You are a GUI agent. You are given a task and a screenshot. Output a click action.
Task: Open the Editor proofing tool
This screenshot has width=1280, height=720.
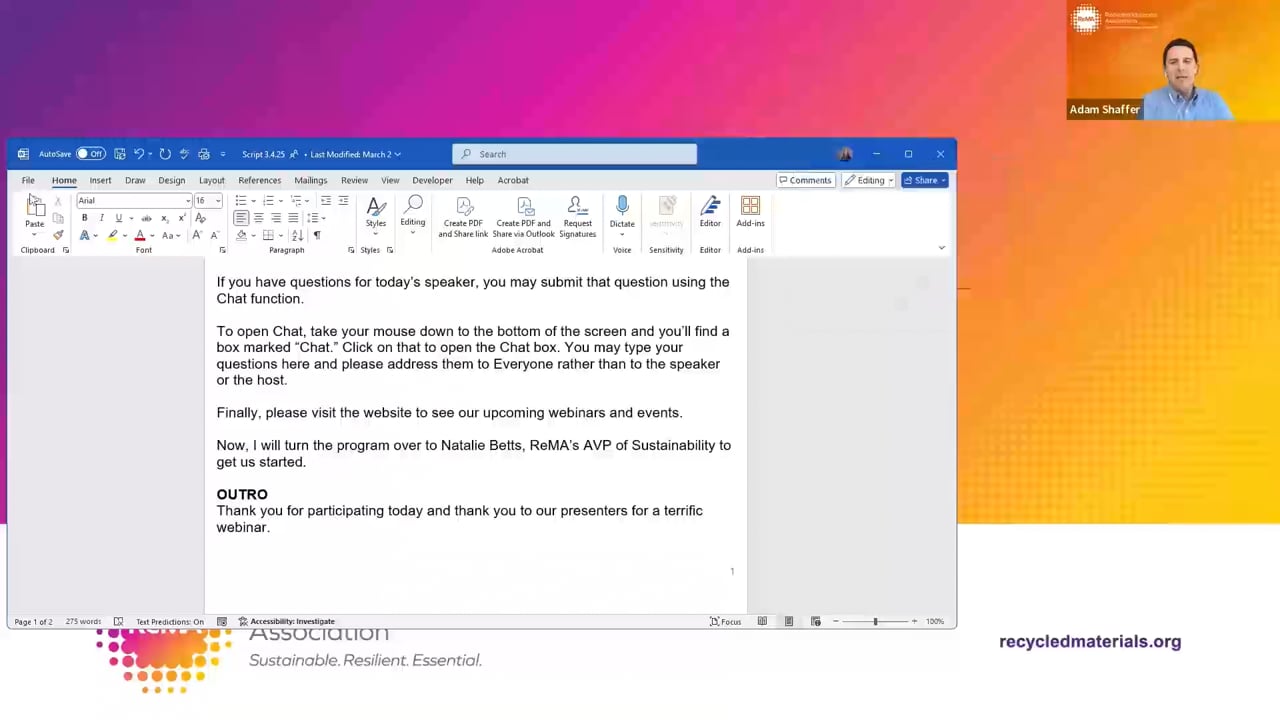point(710,212)
